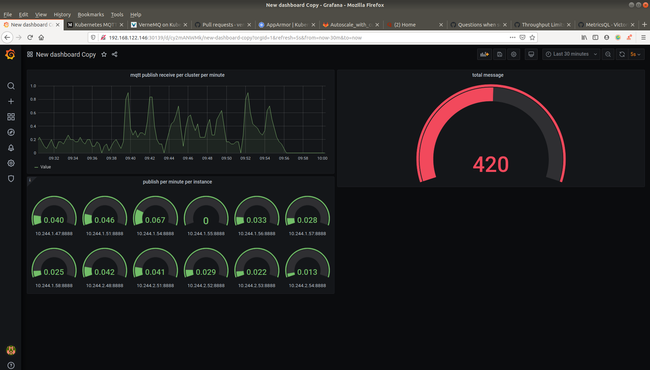Open the Help question mark icon
The image size is (650, 370).
tap(11, 365)
